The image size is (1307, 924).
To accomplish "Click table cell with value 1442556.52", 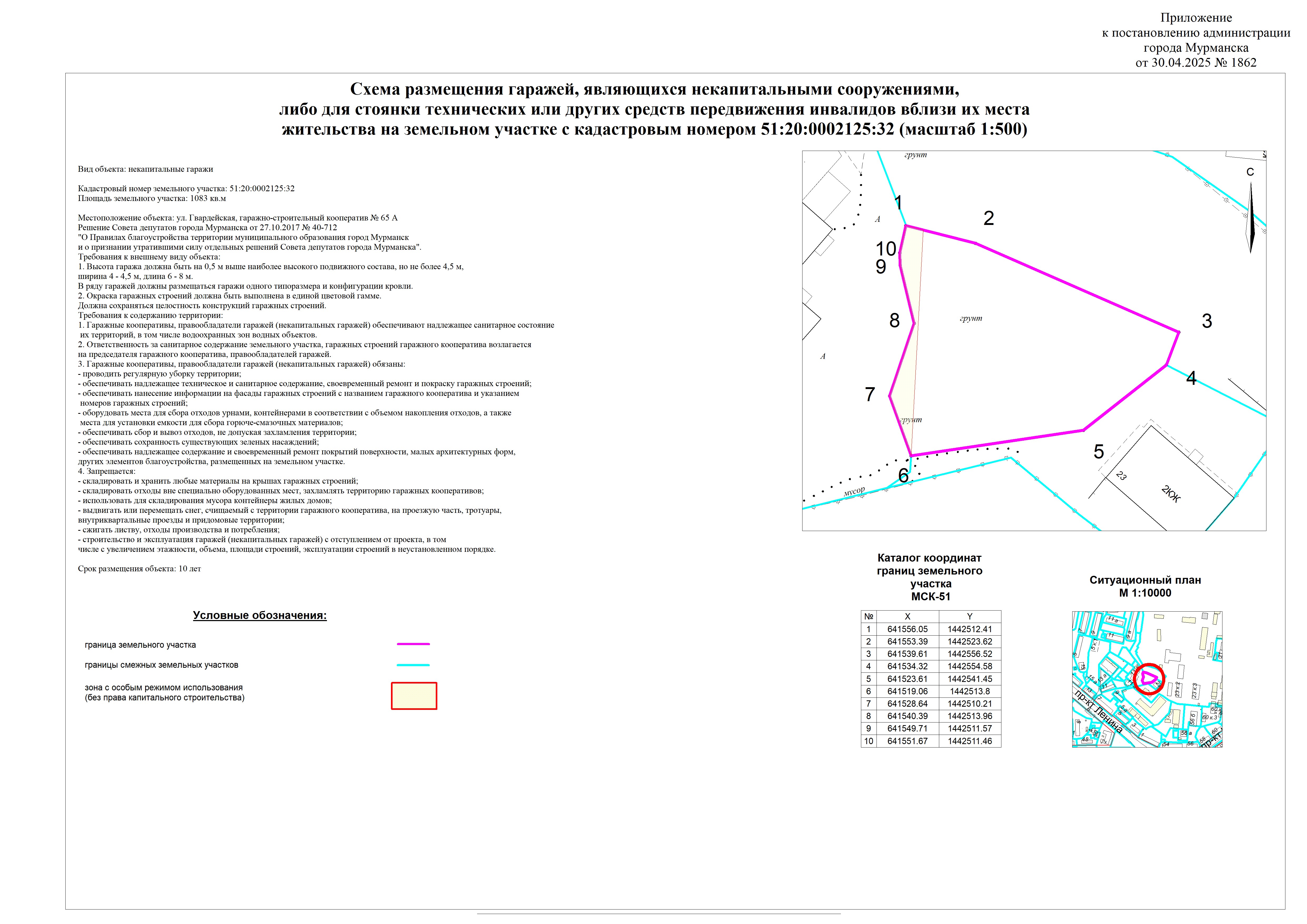I will pos(970,654).
